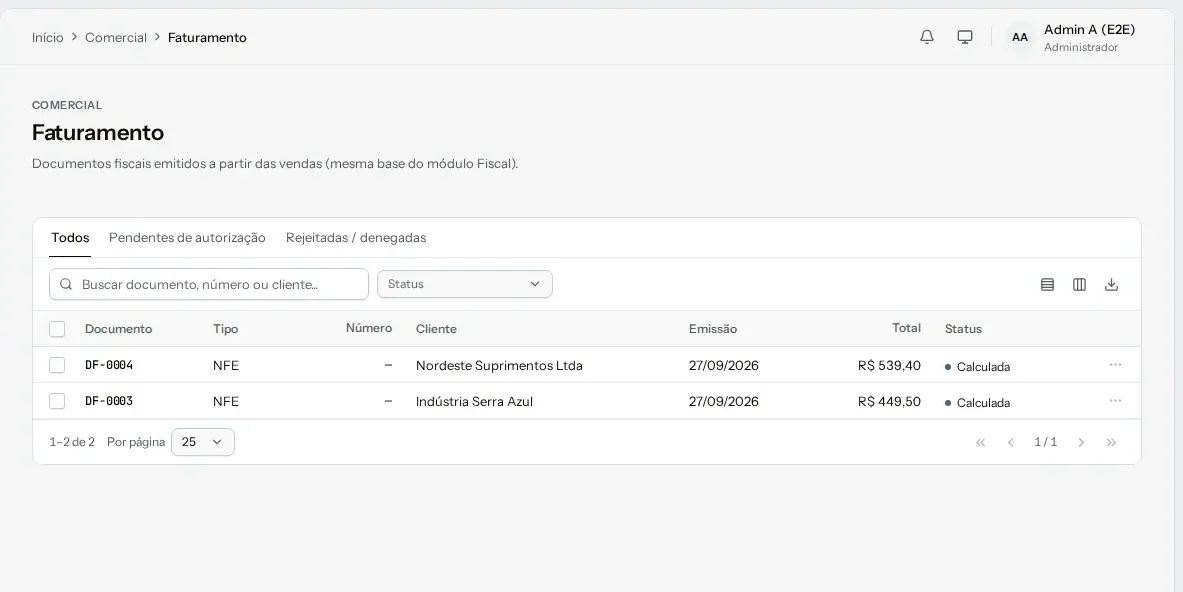
Task: Go to first page arrow
Action: pos(981,443)
